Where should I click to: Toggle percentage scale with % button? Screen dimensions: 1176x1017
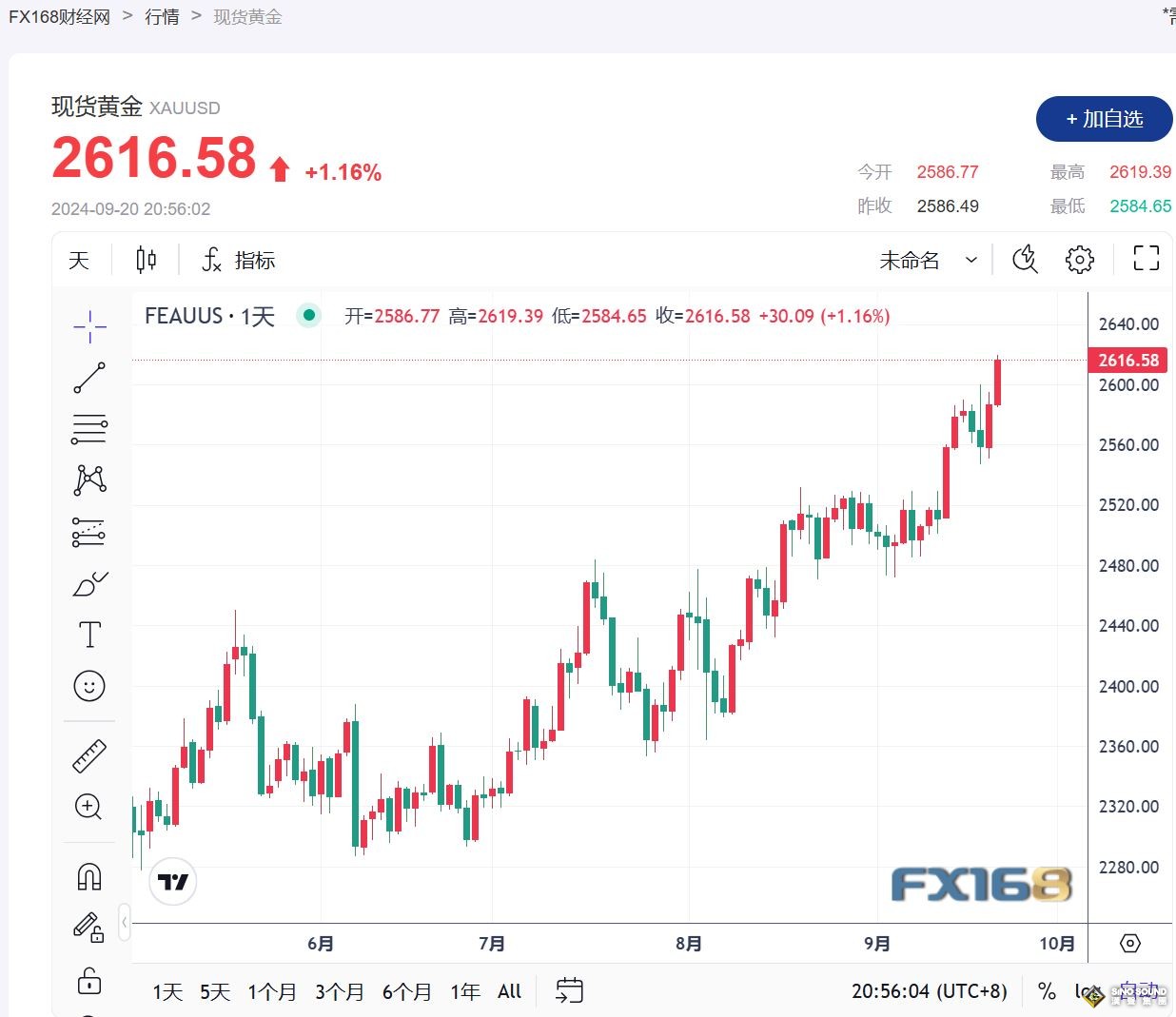coord(1047,991)
